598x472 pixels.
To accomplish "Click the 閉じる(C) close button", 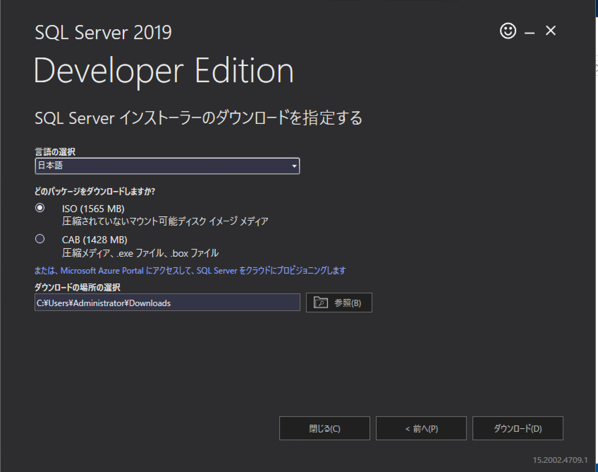I will (x=325, y=429).
